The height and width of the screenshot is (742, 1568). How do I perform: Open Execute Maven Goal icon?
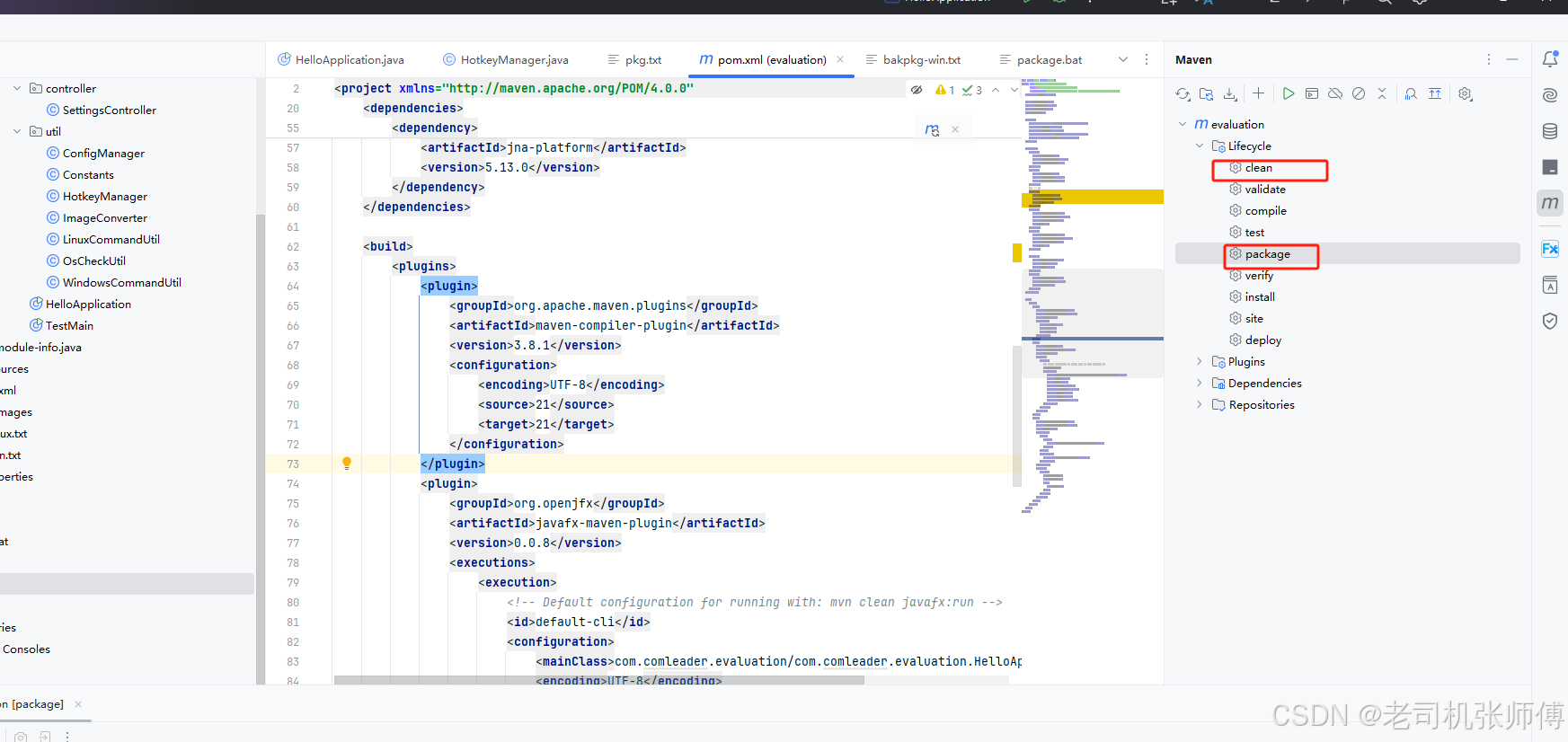click(1312, 93)
